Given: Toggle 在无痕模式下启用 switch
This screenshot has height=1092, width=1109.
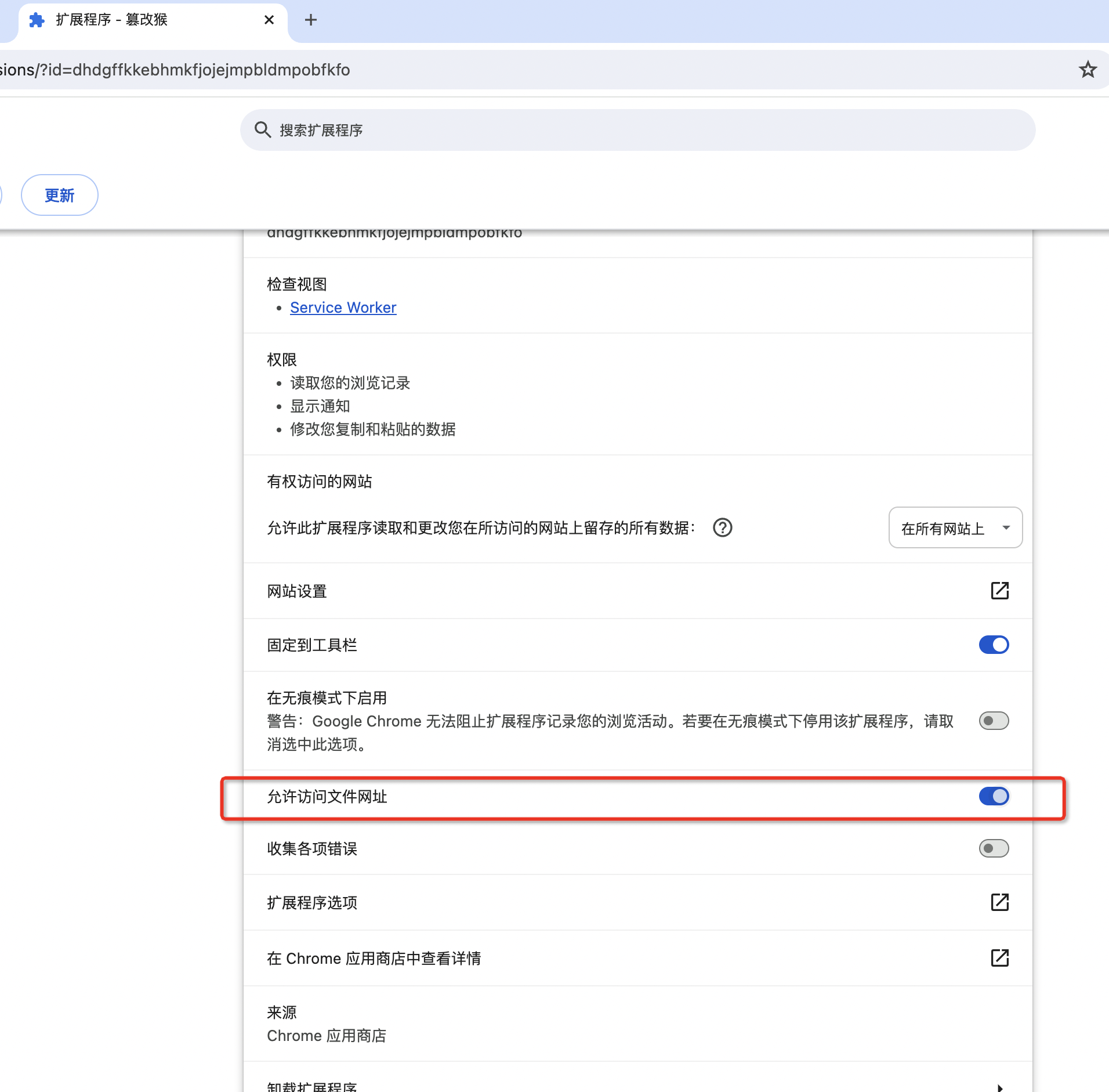Looking at the screenshot, I should (994, 721).
